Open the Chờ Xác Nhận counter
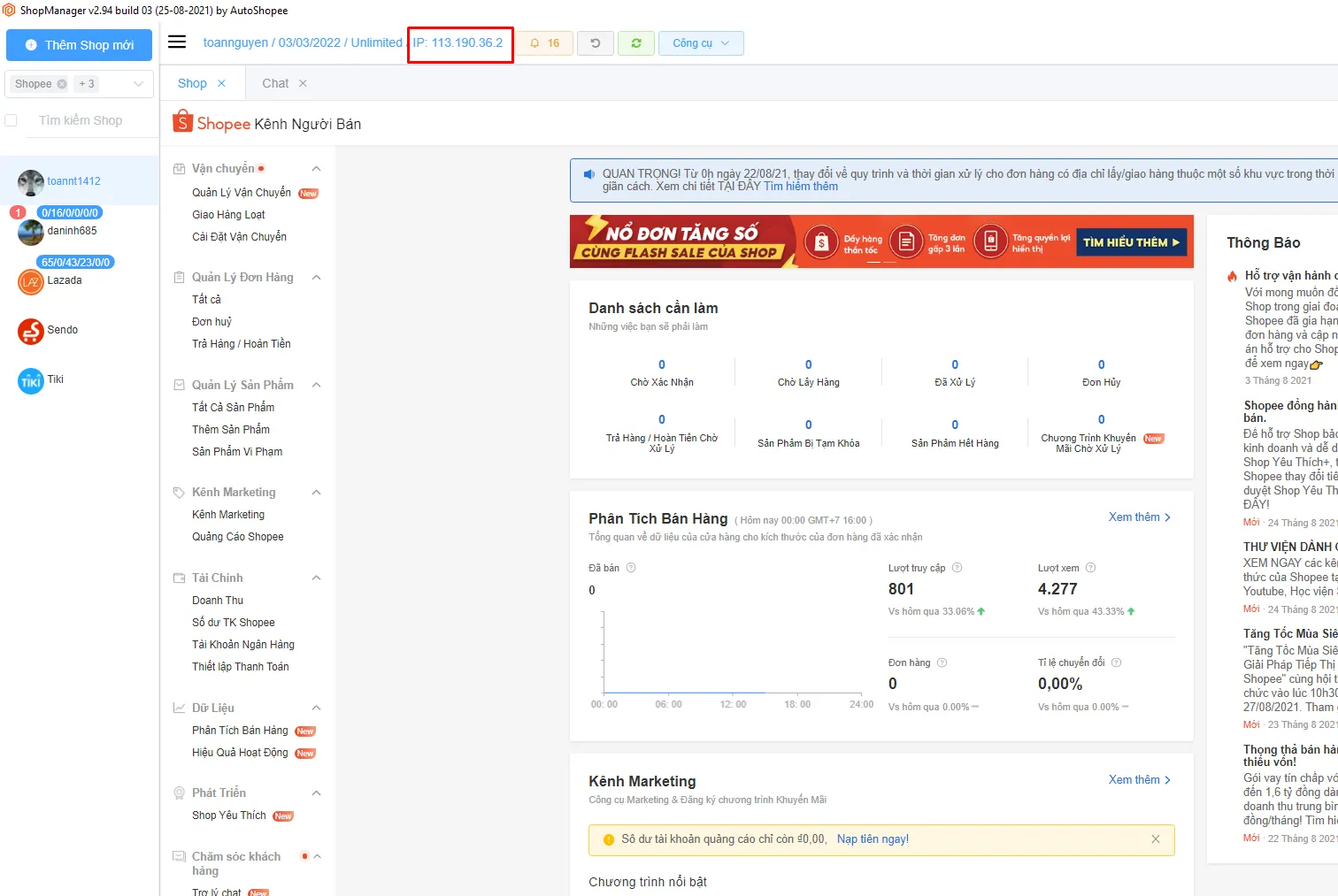The height and width of the screenshot is (896, 1338). pos(662,373)
